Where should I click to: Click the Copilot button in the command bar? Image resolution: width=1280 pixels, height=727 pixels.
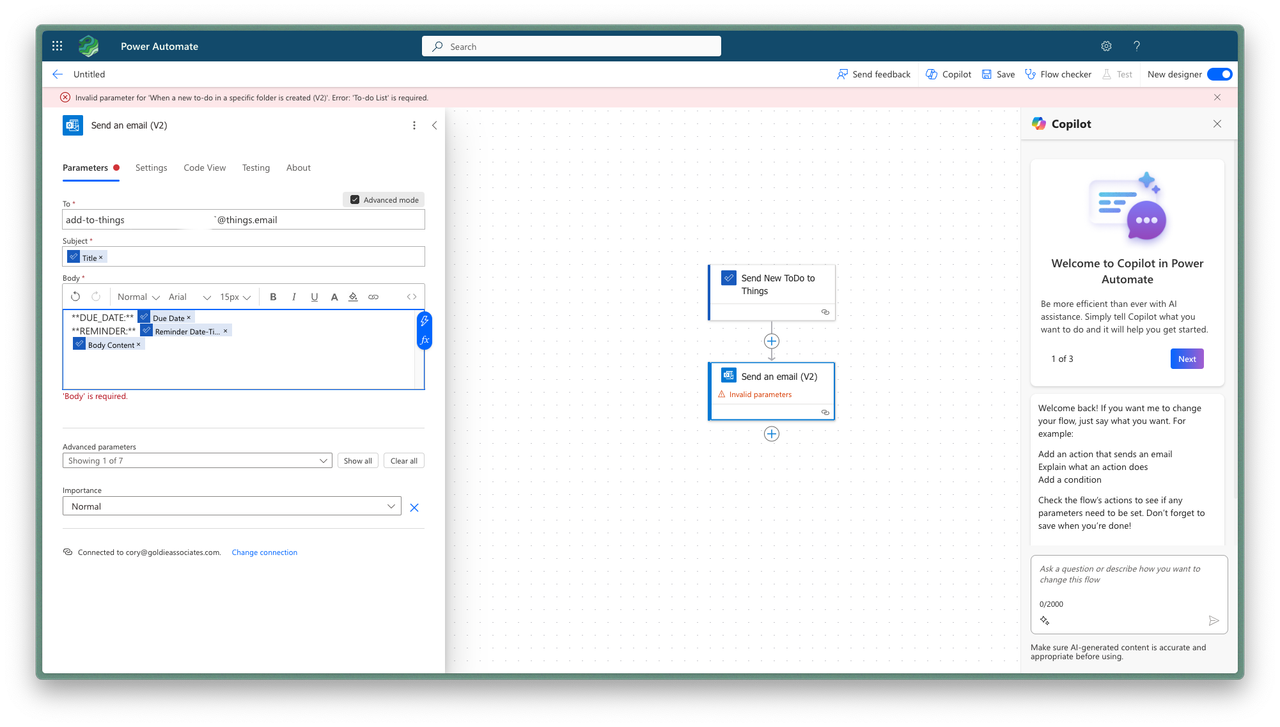(x=948, y=74)
